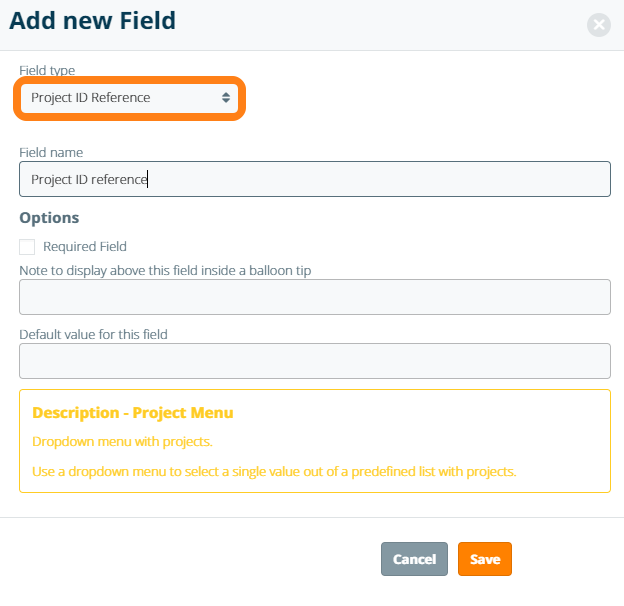624x606 pixels.
Task: Click the Description - Project Menu heading
Action: (133, 412)
